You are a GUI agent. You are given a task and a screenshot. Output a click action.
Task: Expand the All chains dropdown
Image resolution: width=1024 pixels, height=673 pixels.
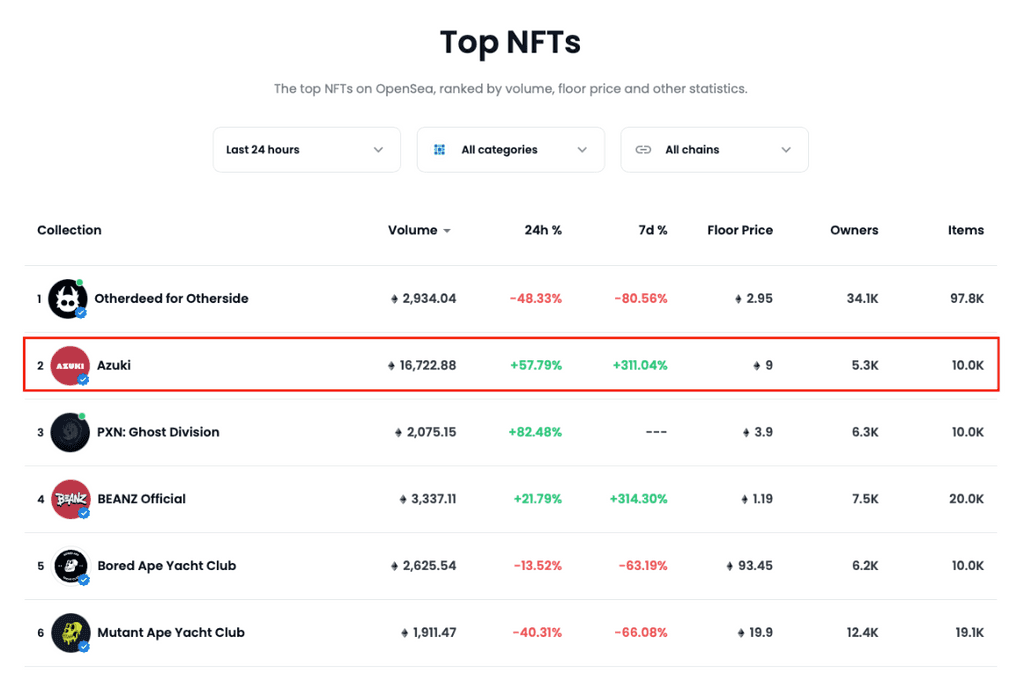714,149
